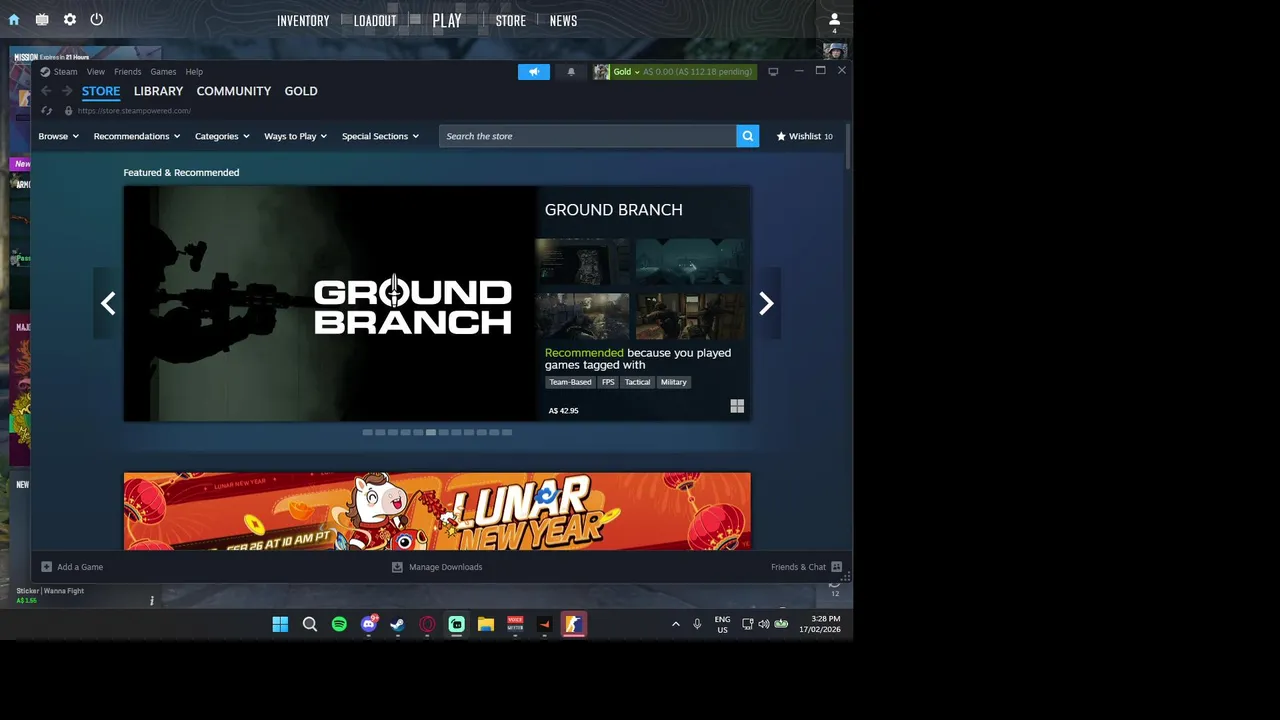Image resolution: width=1280 pixels, height=720 pixels.
Task: Select the last carousel page dot
Action: coord(507,432)
